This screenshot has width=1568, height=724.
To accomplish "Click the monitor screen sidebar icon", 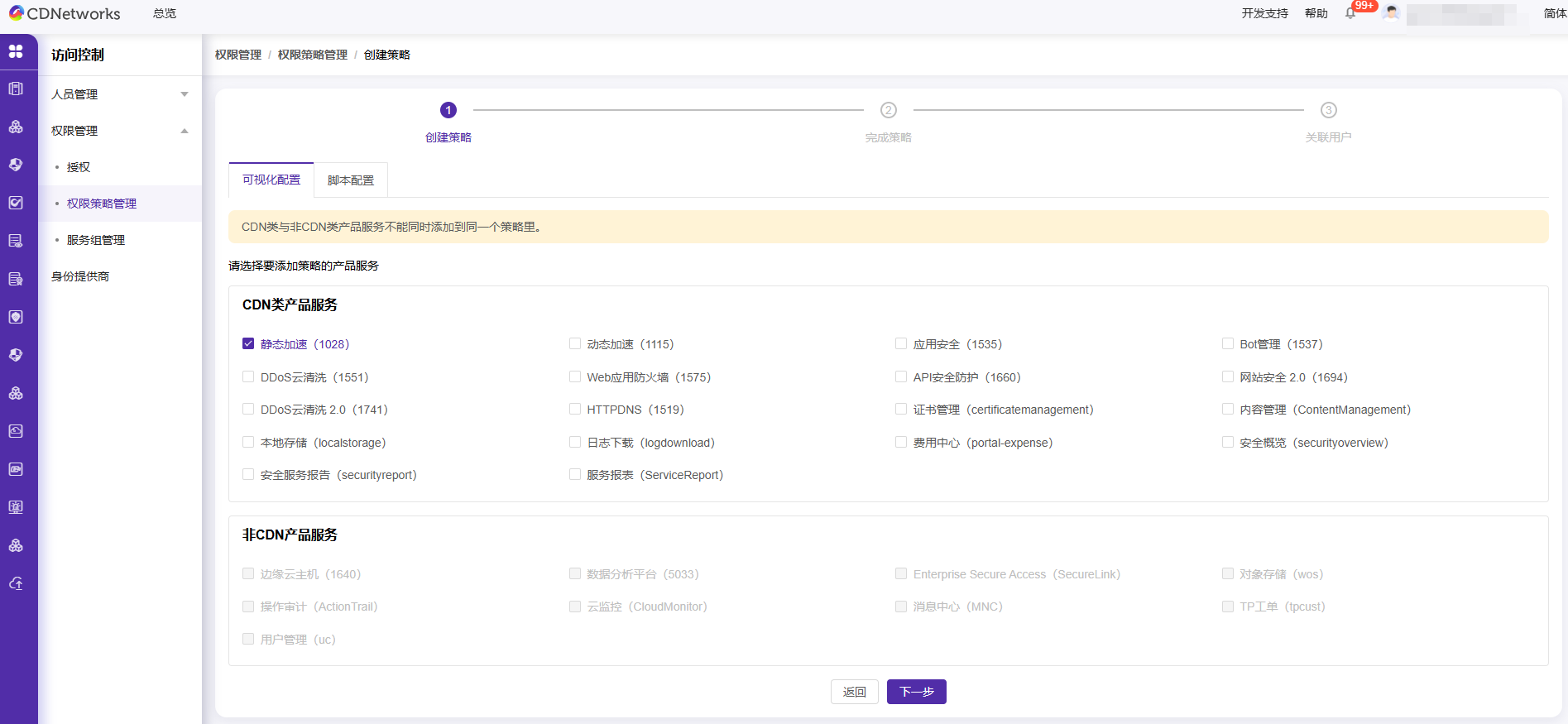I will 16,507.
